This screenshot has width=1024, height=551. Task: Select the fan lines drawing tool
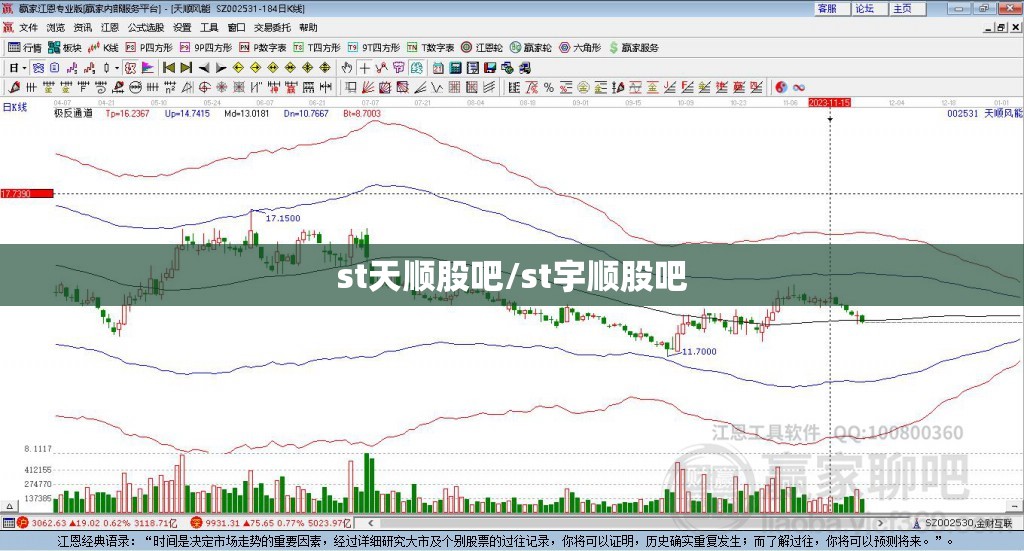click(368, 87)
